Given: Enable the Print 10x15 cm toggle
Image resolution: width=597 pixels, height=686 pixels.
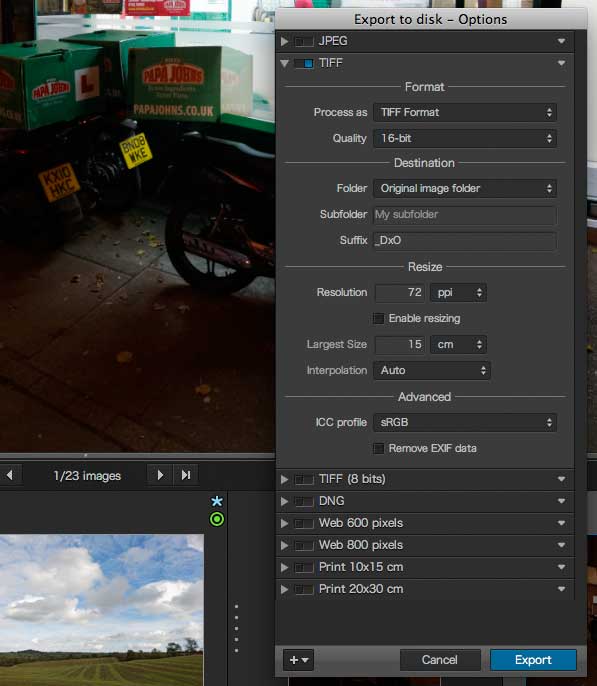Looking at the screenshot, I should click(x=304, y=567).
